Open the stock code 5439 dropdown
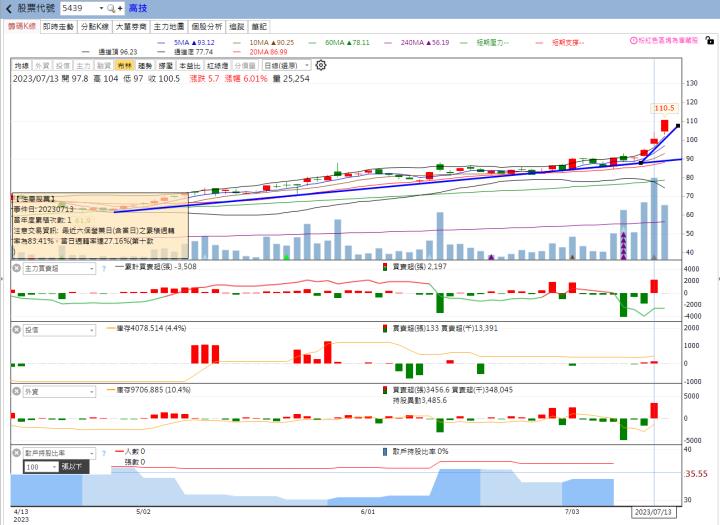Image resolution: width=720 pixels, height=525 pixels. [x=101, y=8]
